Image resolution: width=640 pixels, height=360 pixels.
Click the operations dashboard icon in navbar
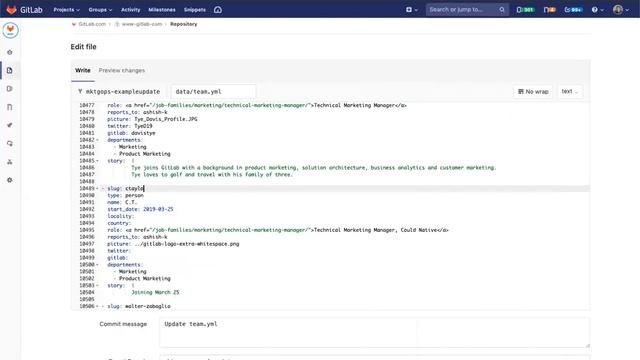pyautogui.click(x=218, y=9)
